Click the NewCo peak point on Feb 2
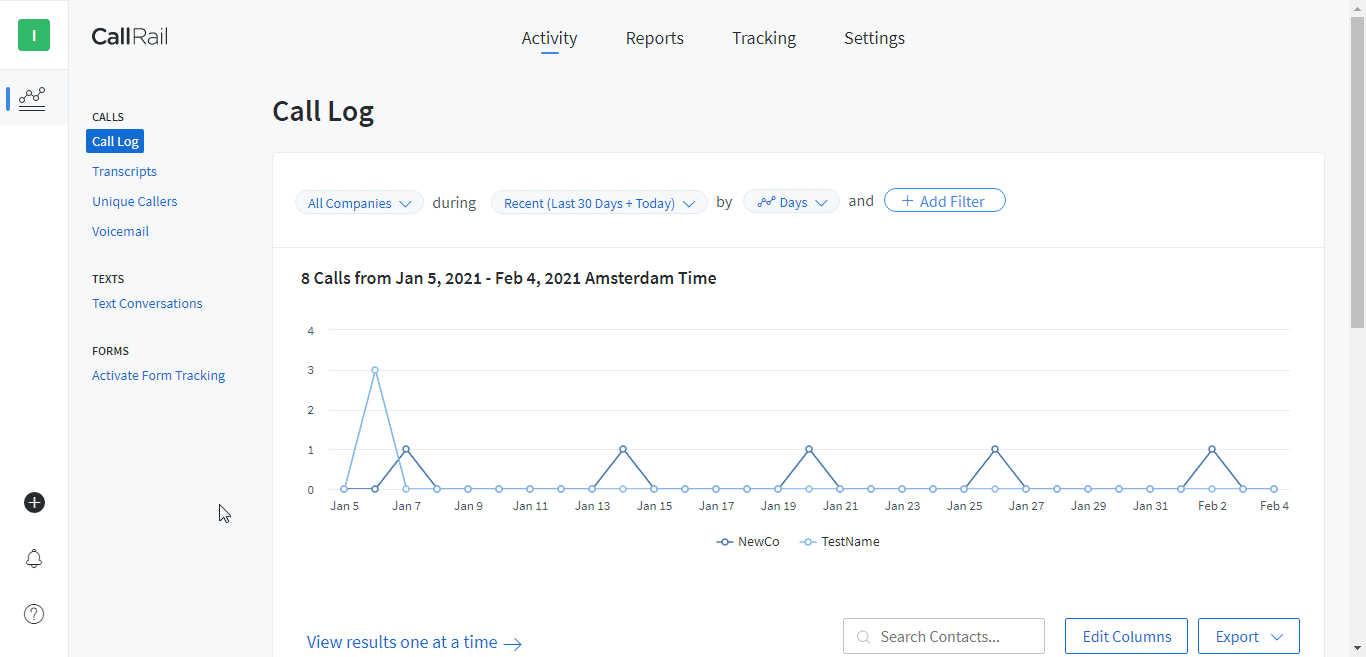The width and height of the screenshot is (1366, 657). (1212, 449)
